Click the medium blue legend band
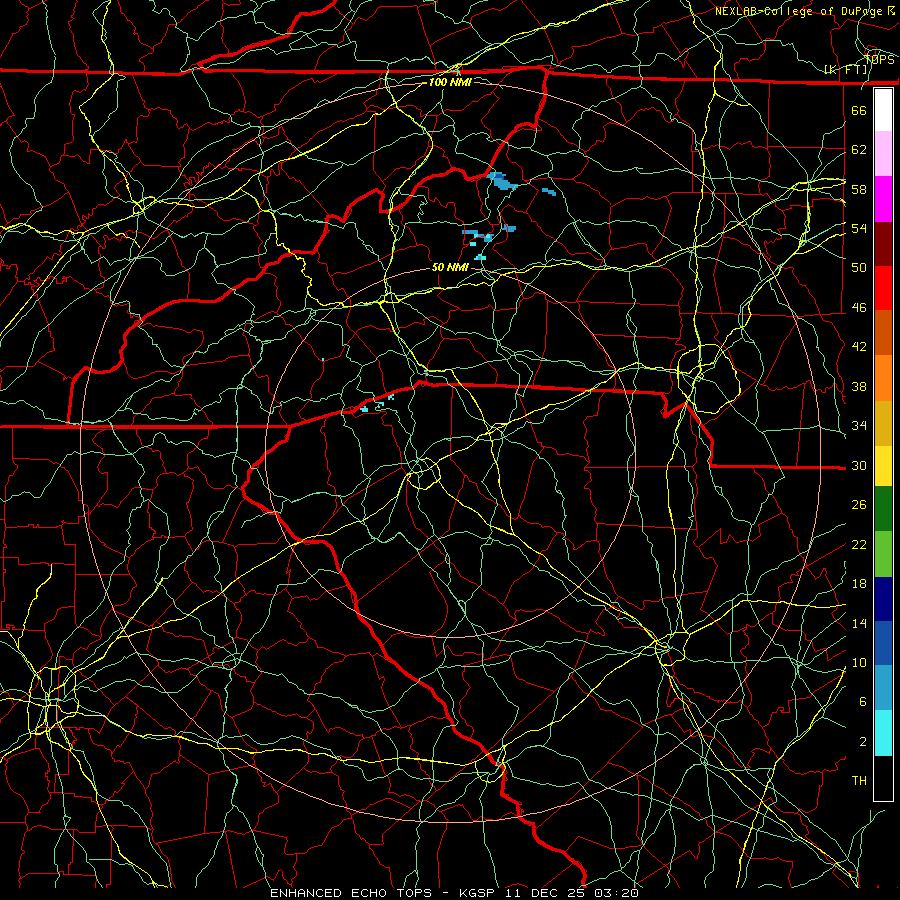 coord(883,643)
